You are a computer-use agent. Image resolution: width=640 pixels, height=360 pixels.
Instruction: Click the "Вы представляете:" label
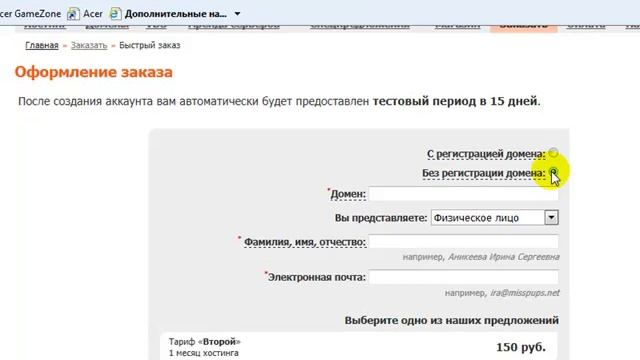coord(381,218)
